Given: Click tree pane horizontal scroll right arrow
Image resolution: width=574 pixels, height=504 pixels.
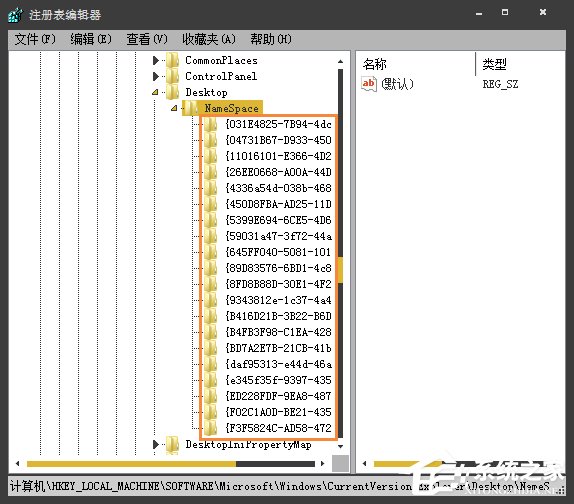Looking at the screenshot, I should [x=322, y=463].
